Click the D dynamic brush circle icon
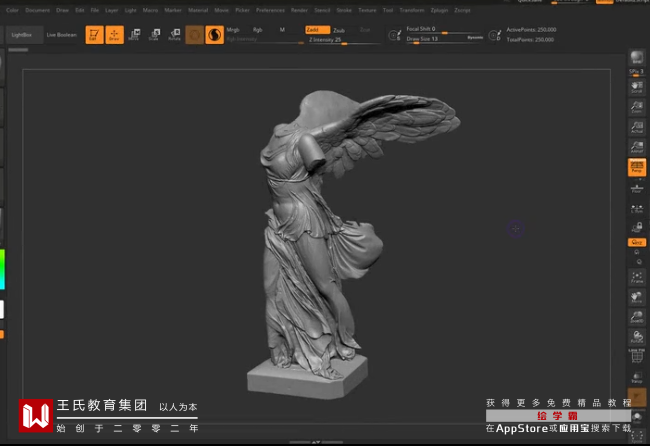The image size is (650, 446). click(x=494, y=35)
